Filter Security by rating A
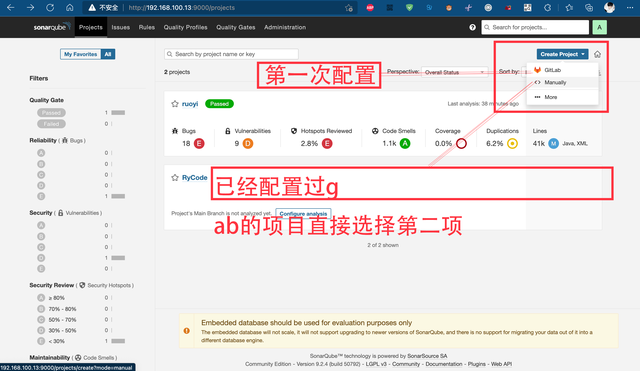Image resolution: width=640 pixels, height=371 pixels. [x=41, y=225]
